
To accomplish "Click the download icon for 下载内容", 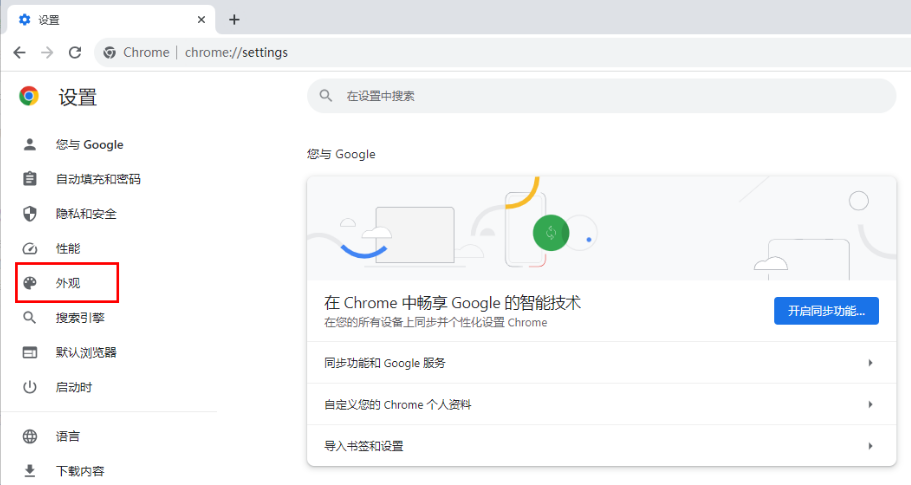I will point(30,470).
